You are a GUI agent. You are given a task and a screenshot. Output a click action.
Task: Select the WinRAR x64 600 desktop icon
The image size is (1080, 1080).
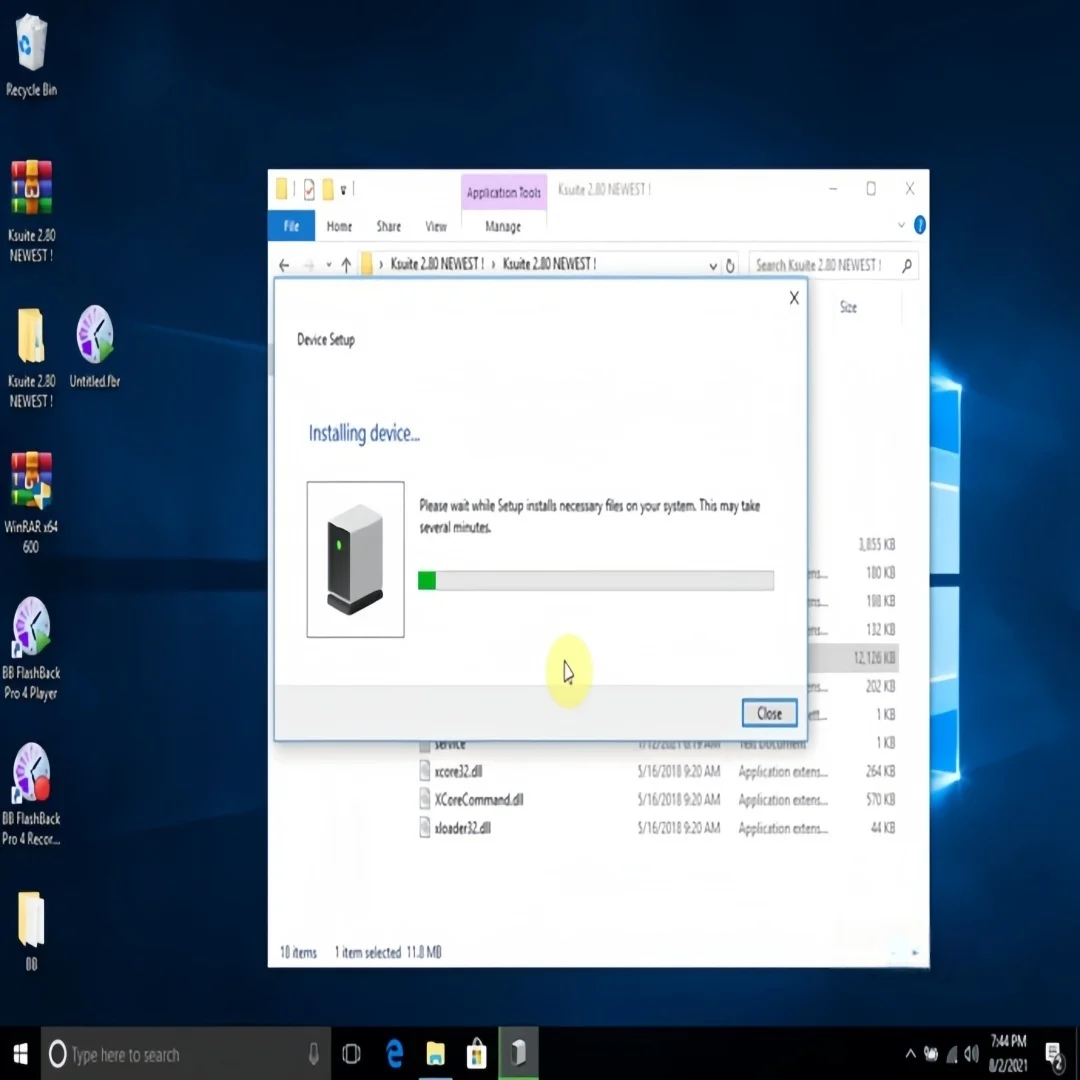click(x=31, y=503)
